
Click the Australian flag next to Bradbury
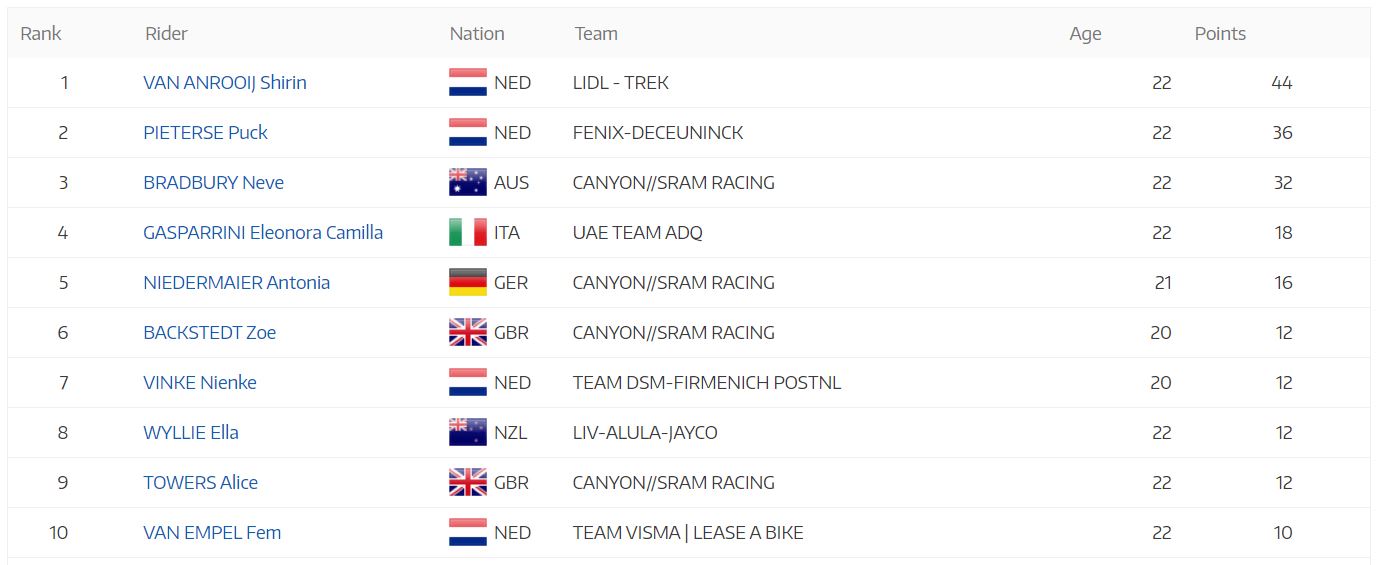click(468, 182)
